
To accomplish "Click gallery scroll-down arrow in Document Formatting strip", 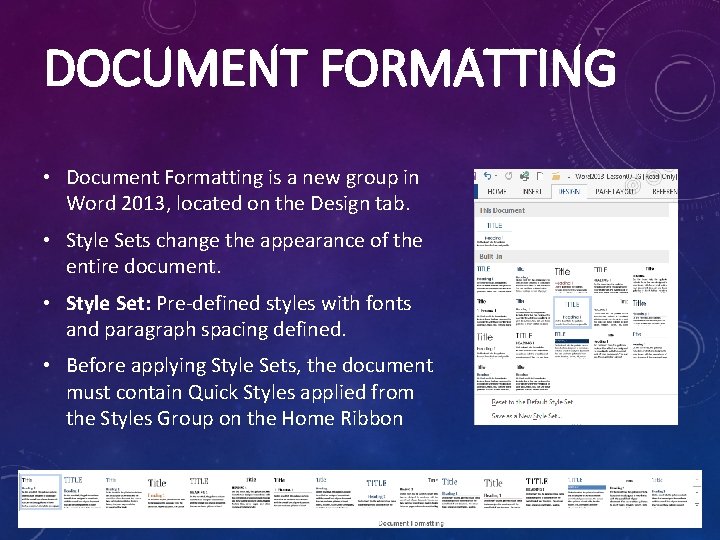I will point(697,492).
